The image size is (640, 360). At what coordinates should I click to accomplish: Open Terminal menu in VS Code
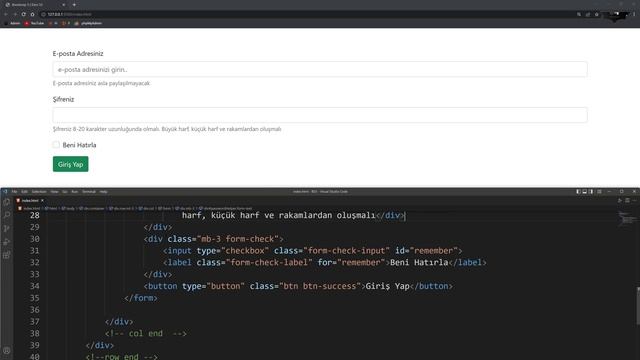(89, 191)
